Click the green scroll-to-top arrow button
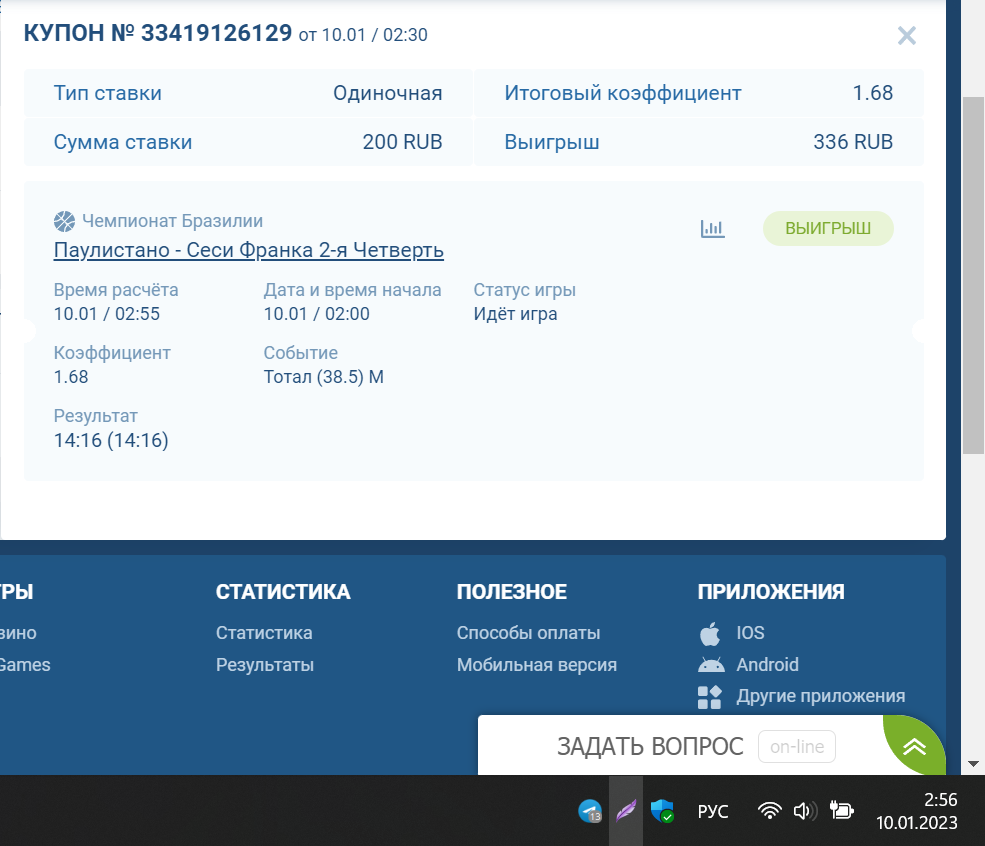 coord(915,746)
